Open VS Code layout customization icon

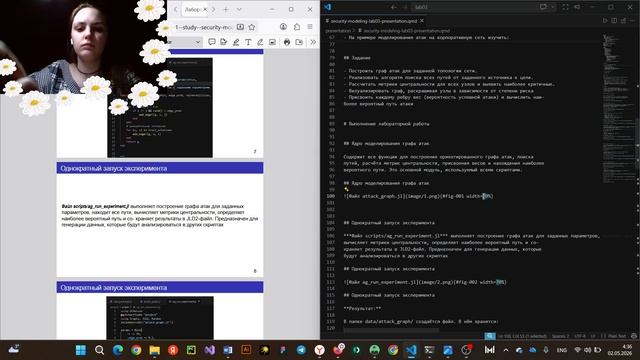[x=543, y=7]
